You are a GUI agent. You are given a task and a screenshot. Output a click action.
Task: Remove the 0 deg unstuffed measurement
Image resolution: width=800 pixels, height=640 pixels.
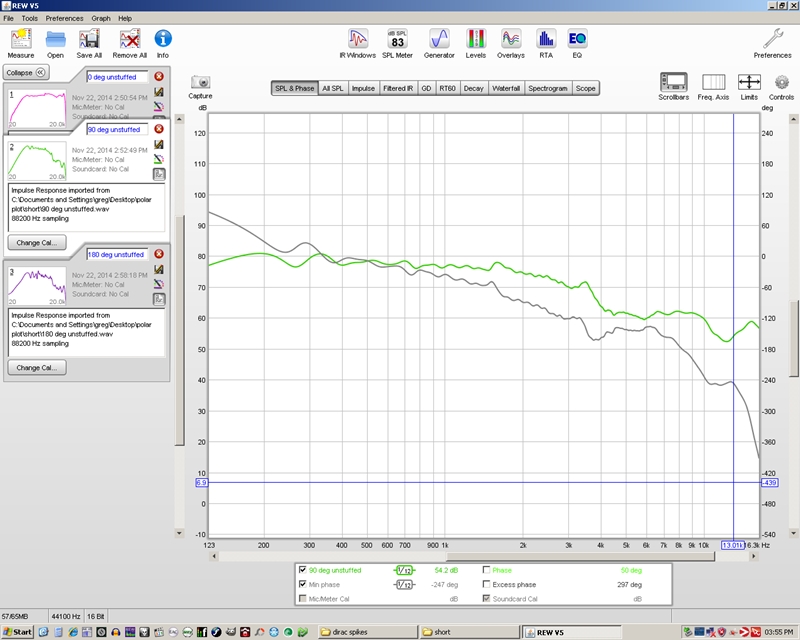tap(159, 77)
